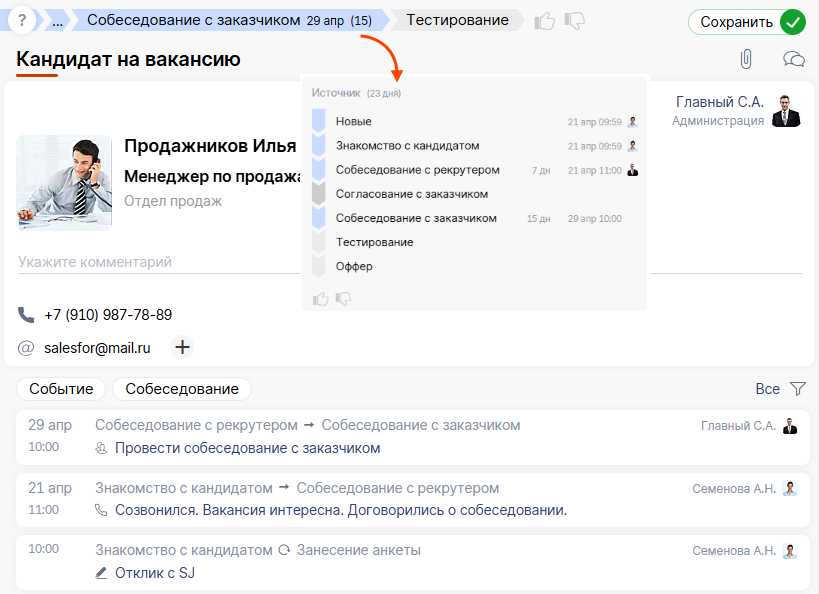Open the funnel filter icon near Все
Viewport: 819px width, 594px height.
point(797,389)
